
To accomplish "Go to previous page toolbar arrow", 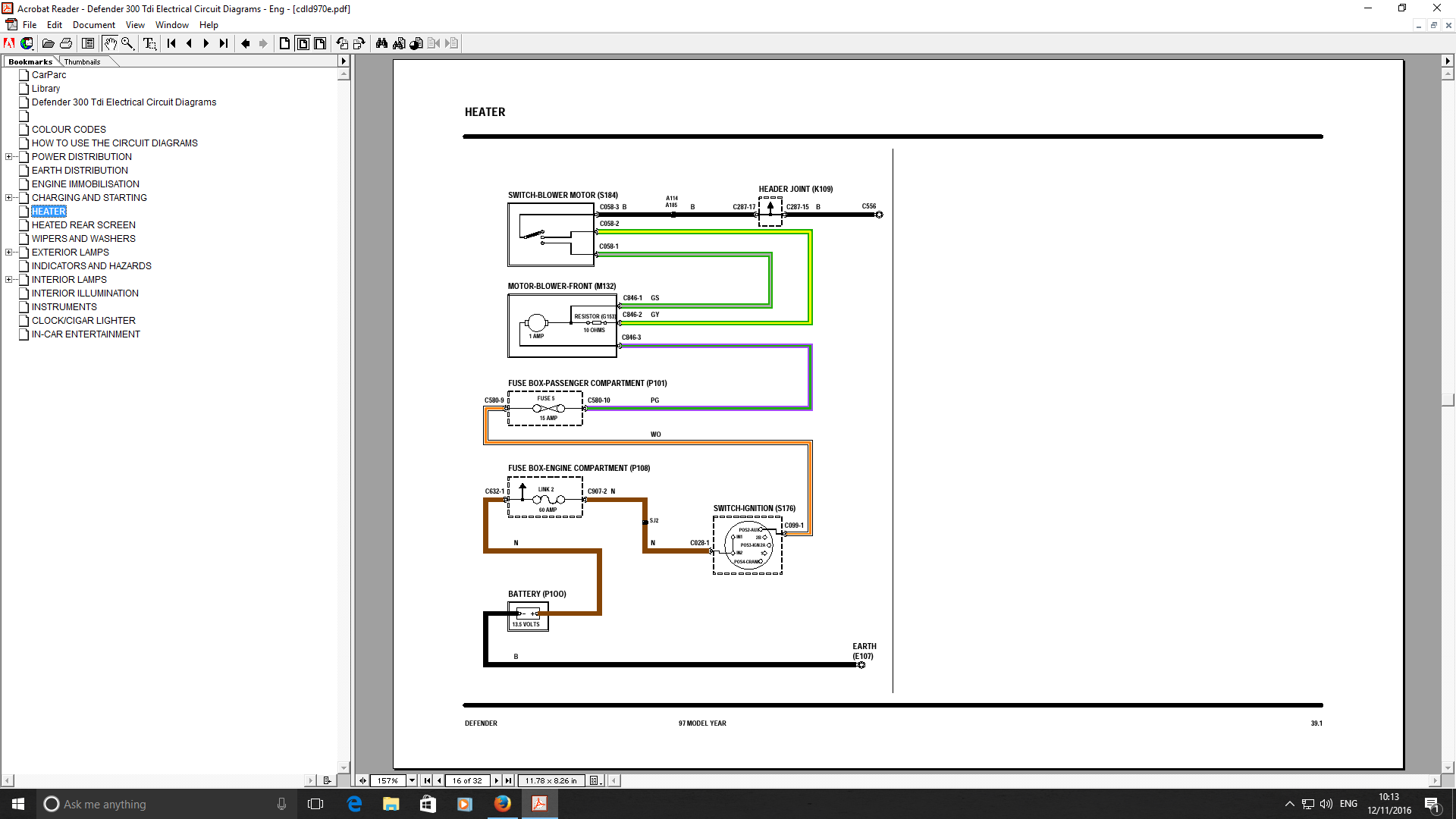I will point(189,43).
